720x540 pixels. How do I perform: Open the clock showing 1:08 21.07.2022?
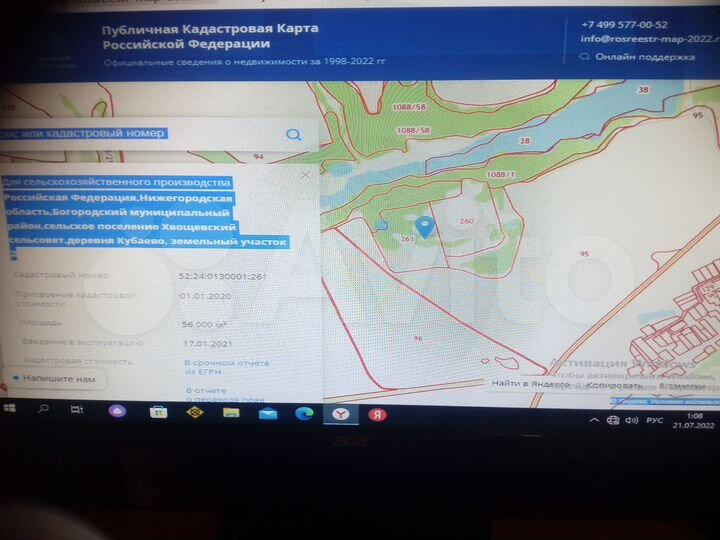[693, 421]
